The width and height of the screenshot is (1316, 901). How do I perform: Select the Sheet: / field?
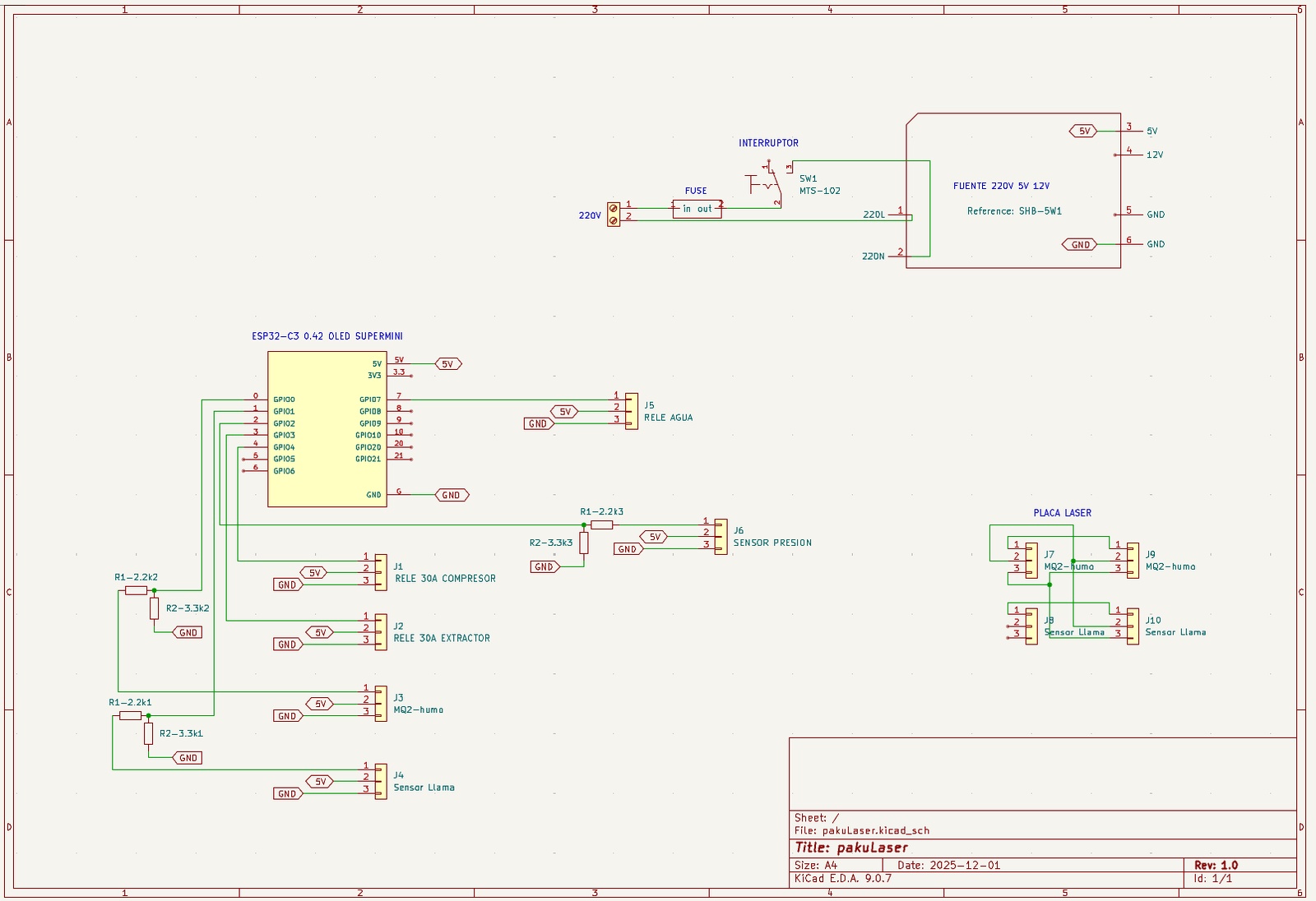click(817, 818)
